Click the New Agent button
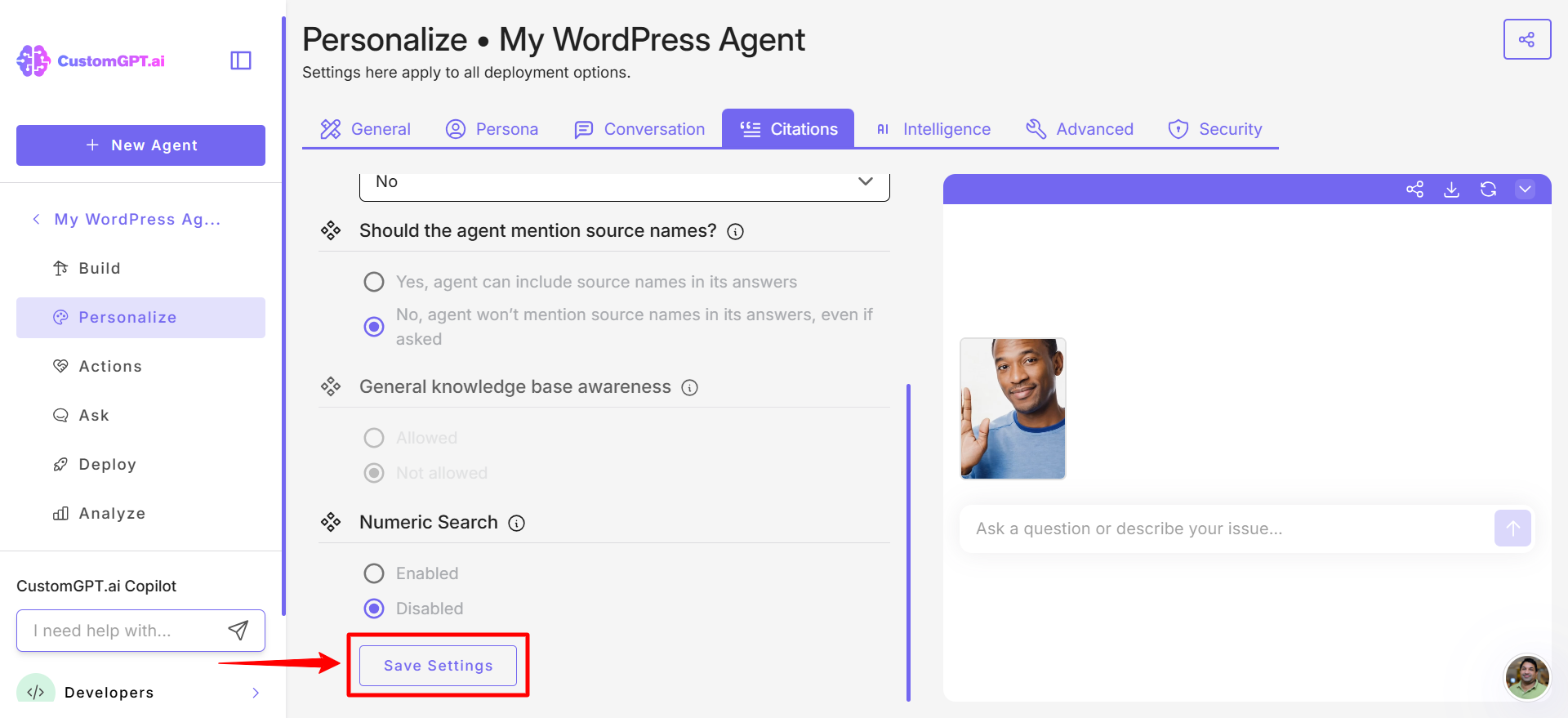This screenshot has height=718, width=1568. pyautogui.click(x=140, y=145)
